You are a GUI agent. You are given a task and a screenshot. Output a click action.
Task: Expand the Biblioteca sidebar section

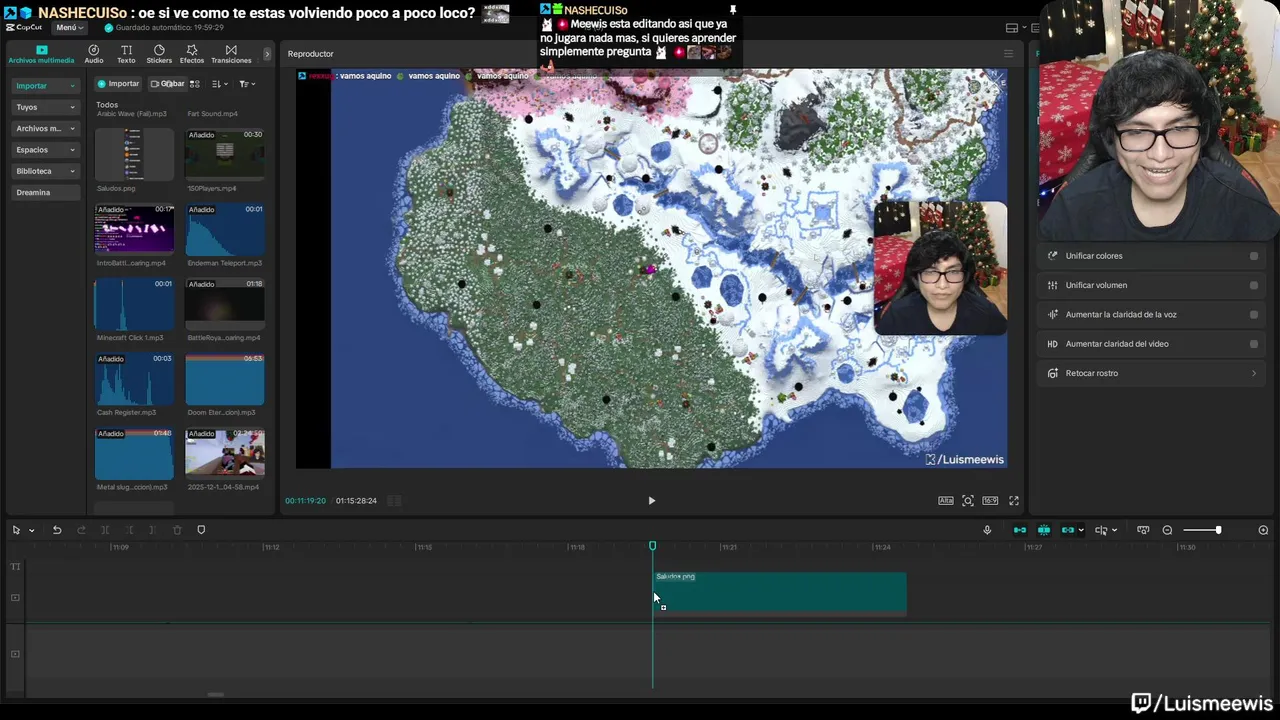coord(46,171)
